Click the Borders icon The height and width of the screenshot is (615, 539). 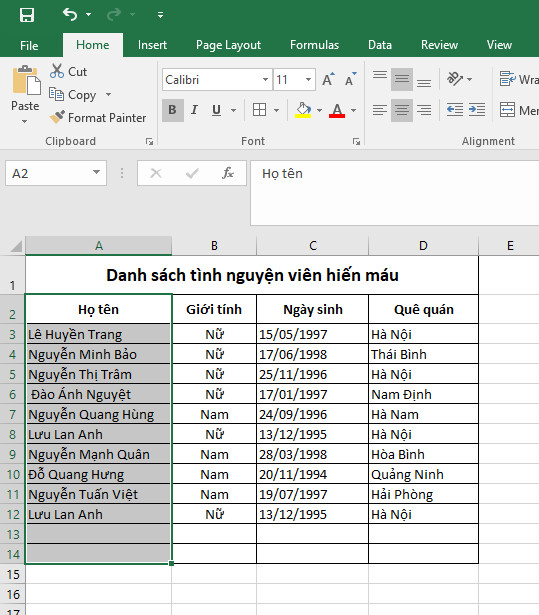[259, 110]
